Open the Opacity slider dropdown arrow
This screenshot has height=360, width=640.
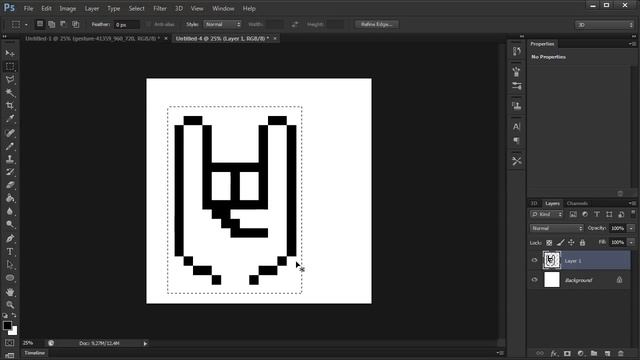pyautogui.click(x=631, y=228)
